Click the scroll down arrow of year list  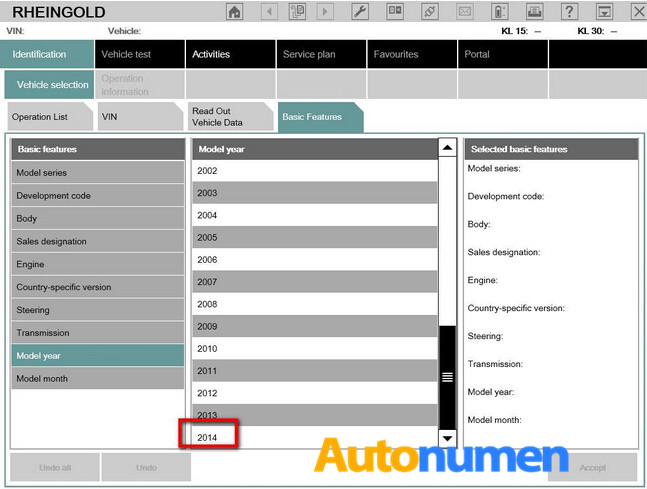click(447, 438)
